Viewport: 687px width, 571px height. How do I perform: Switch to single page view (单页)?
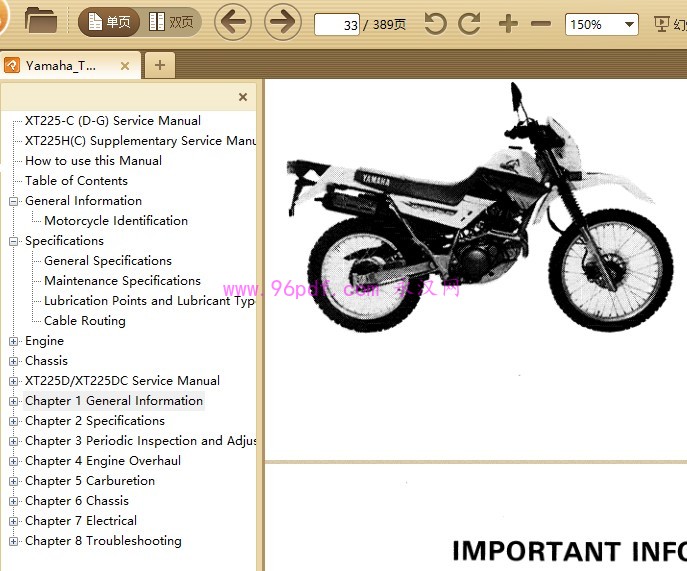pos(109,21)
